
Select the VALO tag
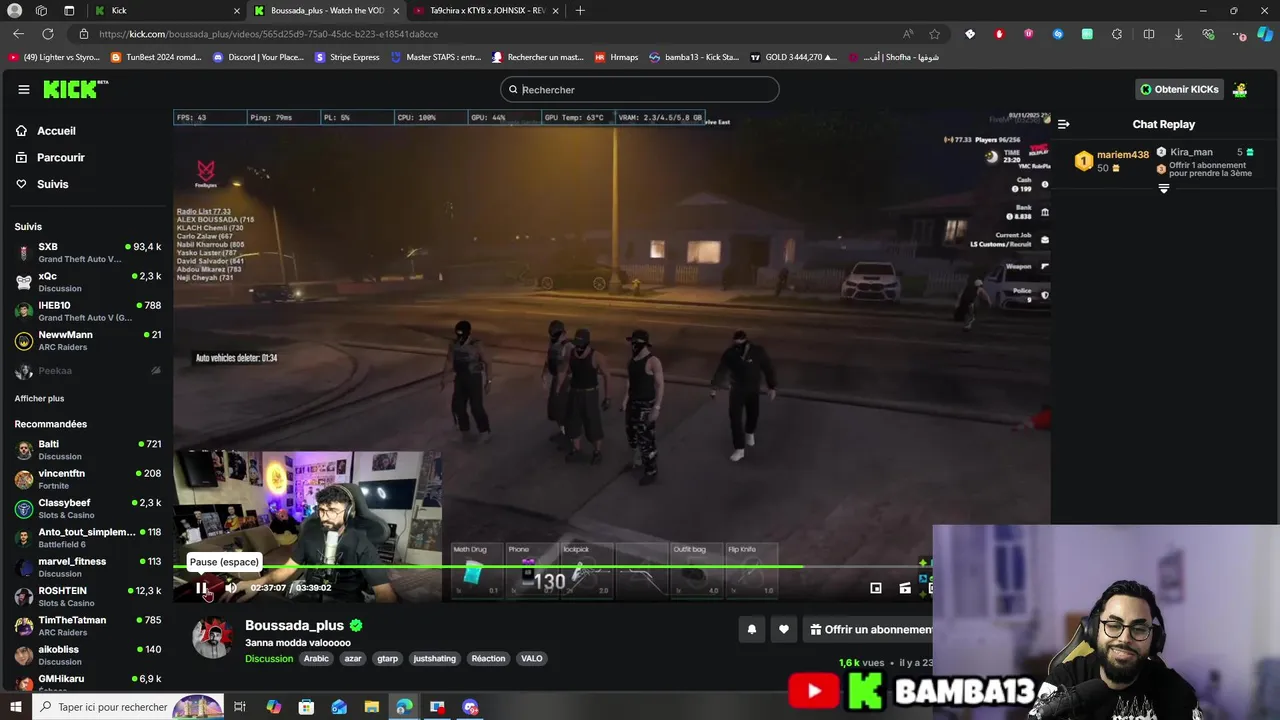coord(532,658)
